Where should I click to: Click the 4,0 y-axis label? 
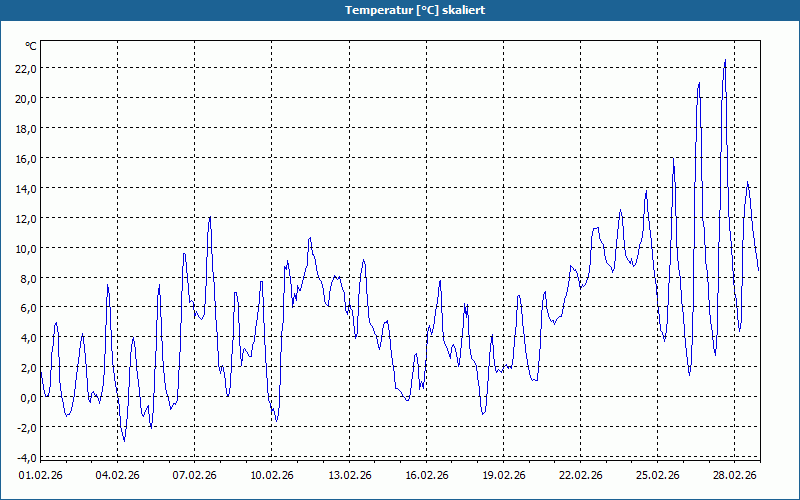click(x=28, y=338)
